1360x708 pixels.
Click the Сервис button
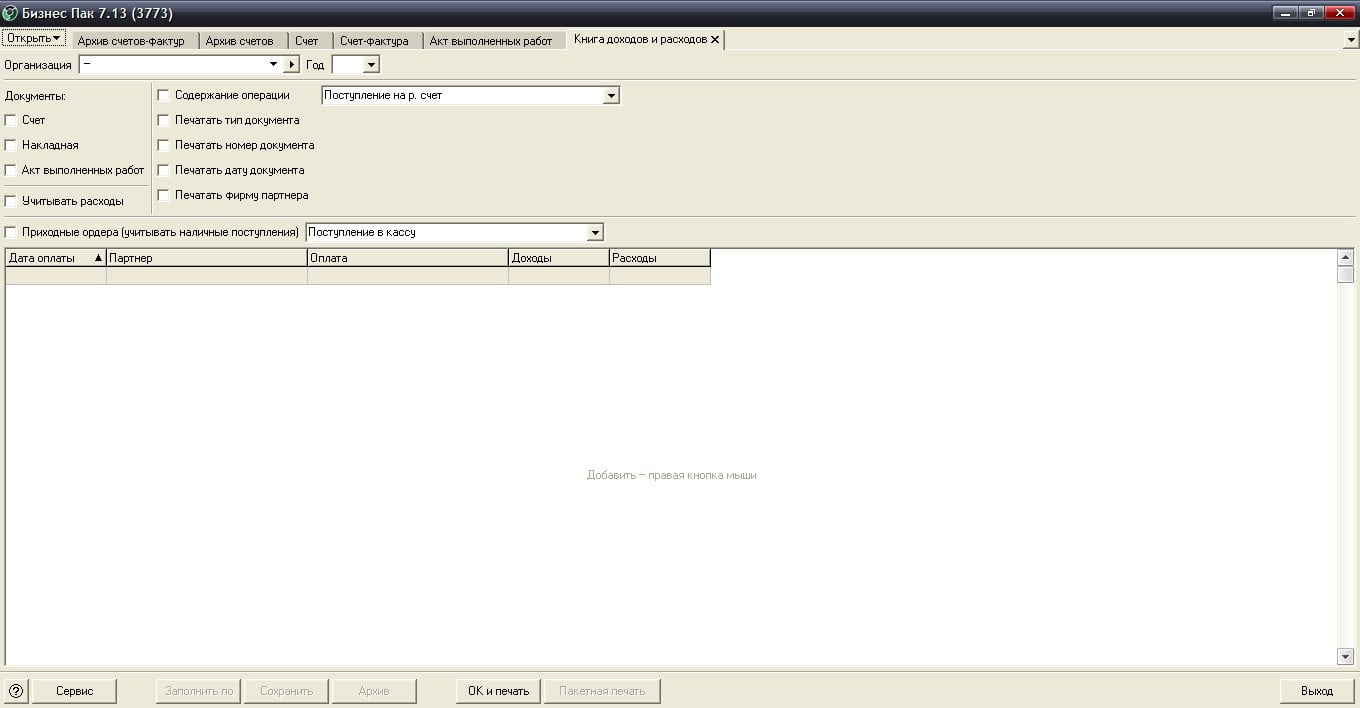[x=75, y=691]
